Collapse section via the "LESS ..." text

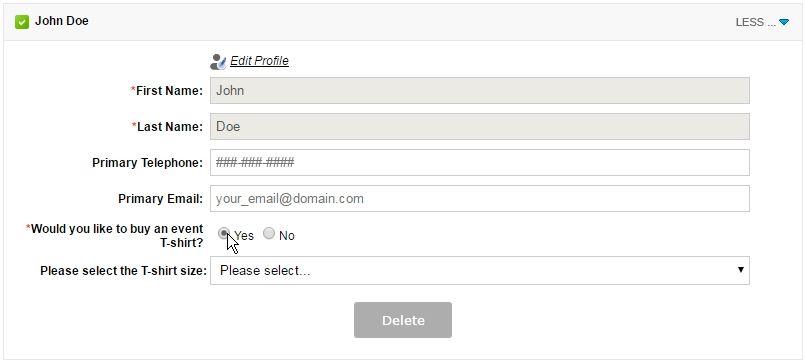click(x=756, y=22)
